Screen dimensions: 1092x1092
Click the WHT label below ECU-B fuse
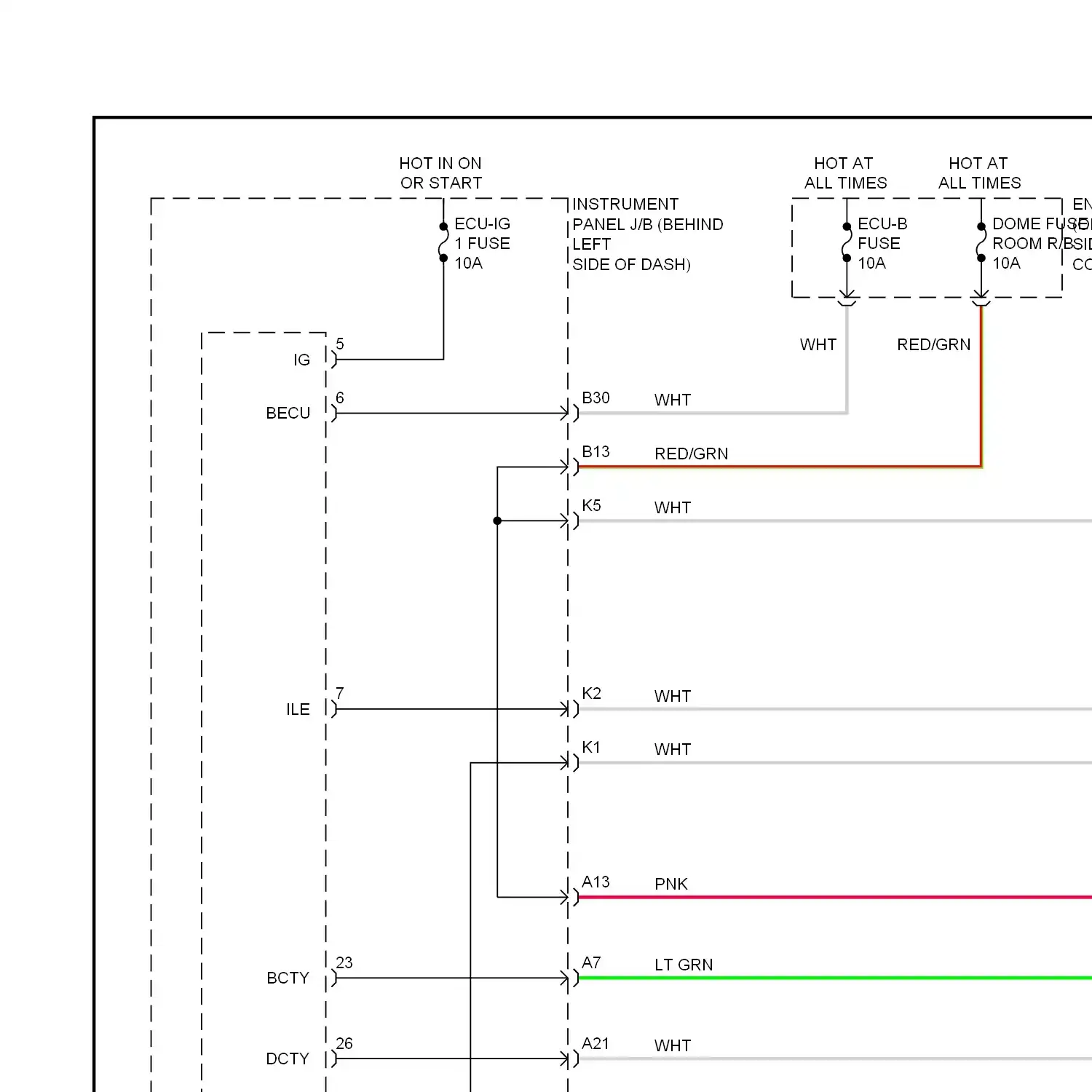[818, 344]
